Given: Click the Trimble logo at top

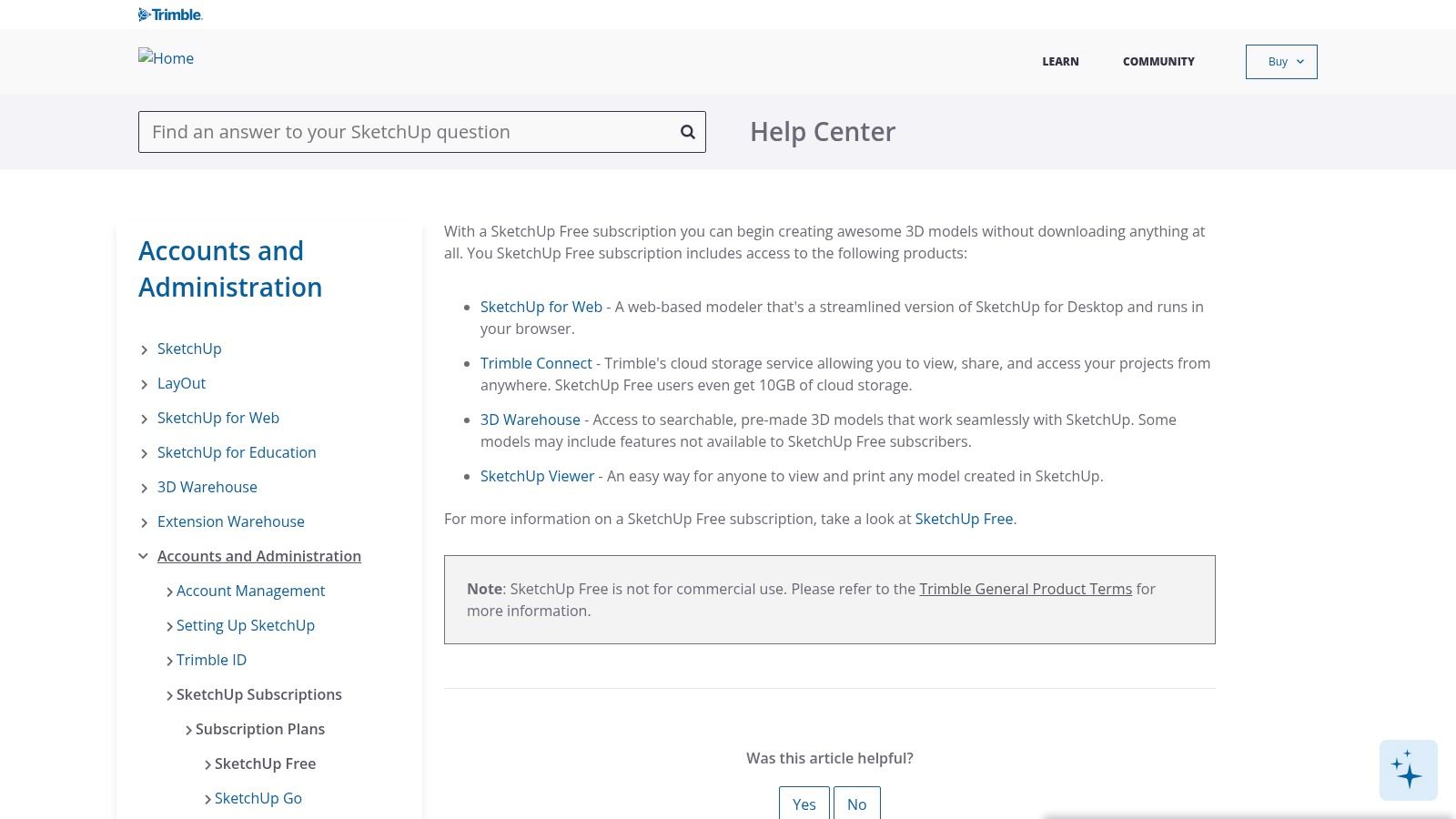Looking at the screenshot, I should click(x=170, y=15).
